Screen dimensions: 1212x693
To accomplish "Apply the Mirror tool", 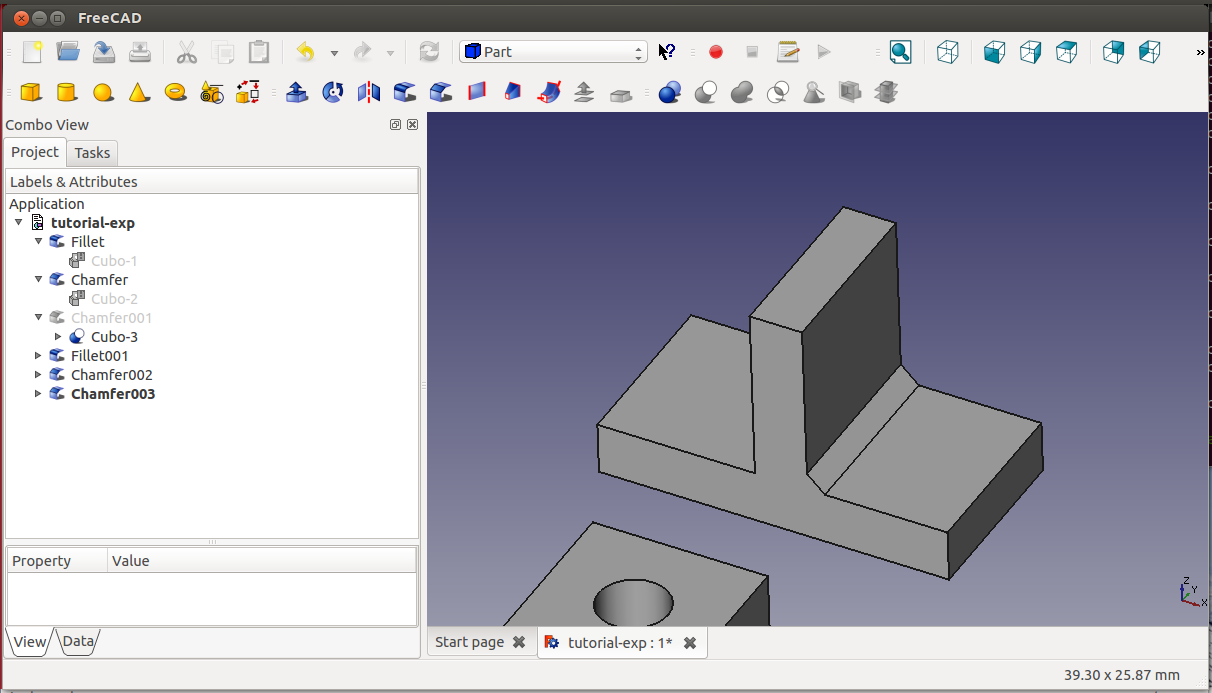I will pyautogui.click(x=369, y=93).
